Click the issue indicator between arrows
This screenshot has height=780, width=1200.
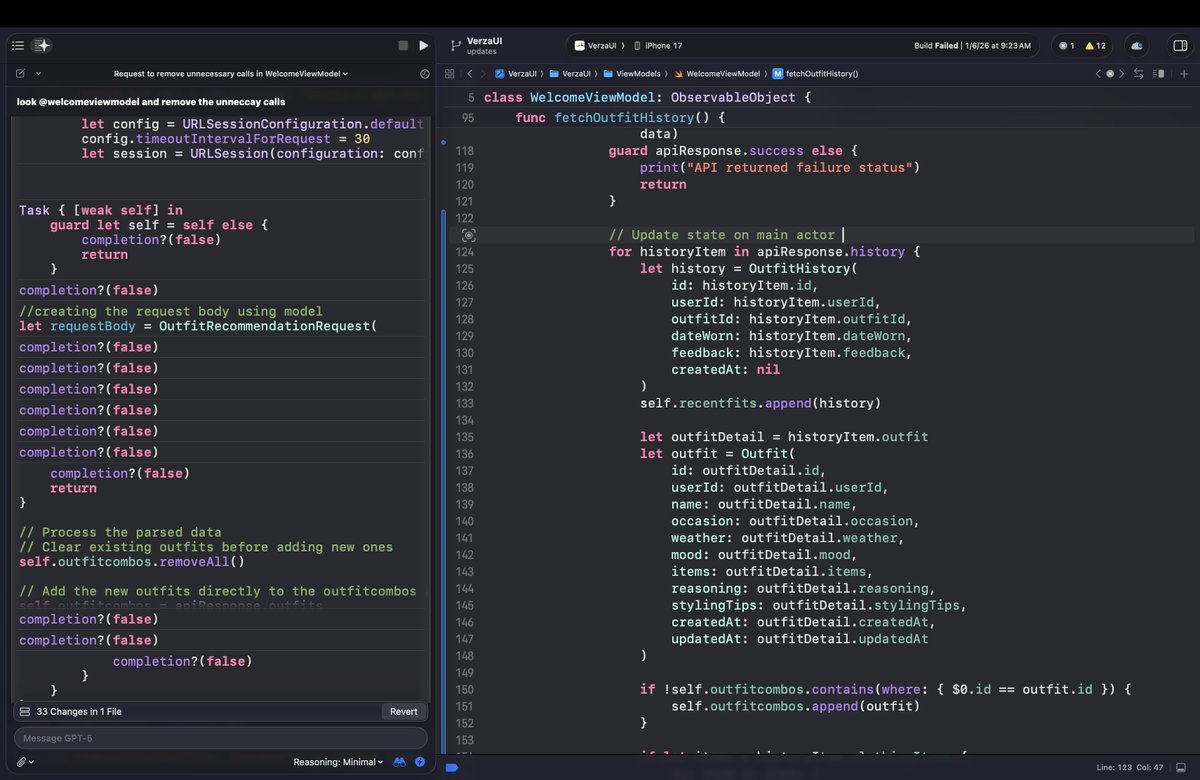pos(1109,74)
